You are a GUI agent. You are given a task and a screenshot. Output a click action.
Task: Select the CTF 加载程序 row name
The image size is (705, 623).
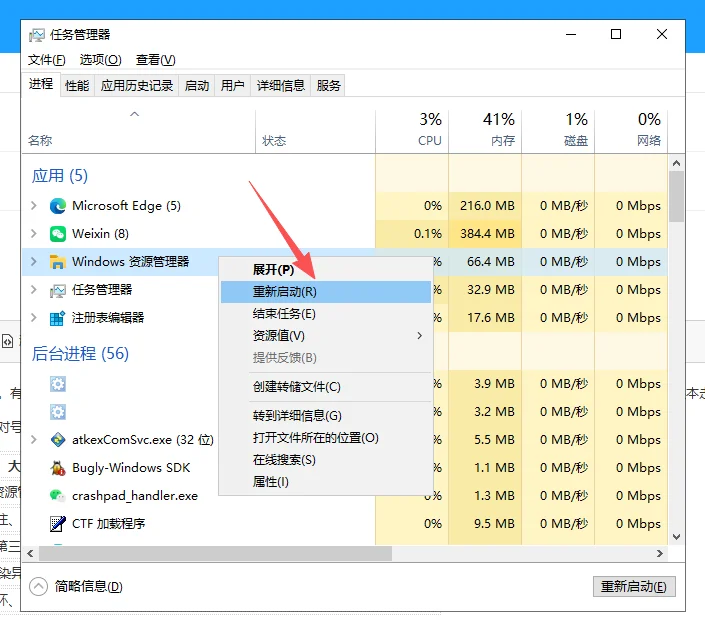[108, 524]
